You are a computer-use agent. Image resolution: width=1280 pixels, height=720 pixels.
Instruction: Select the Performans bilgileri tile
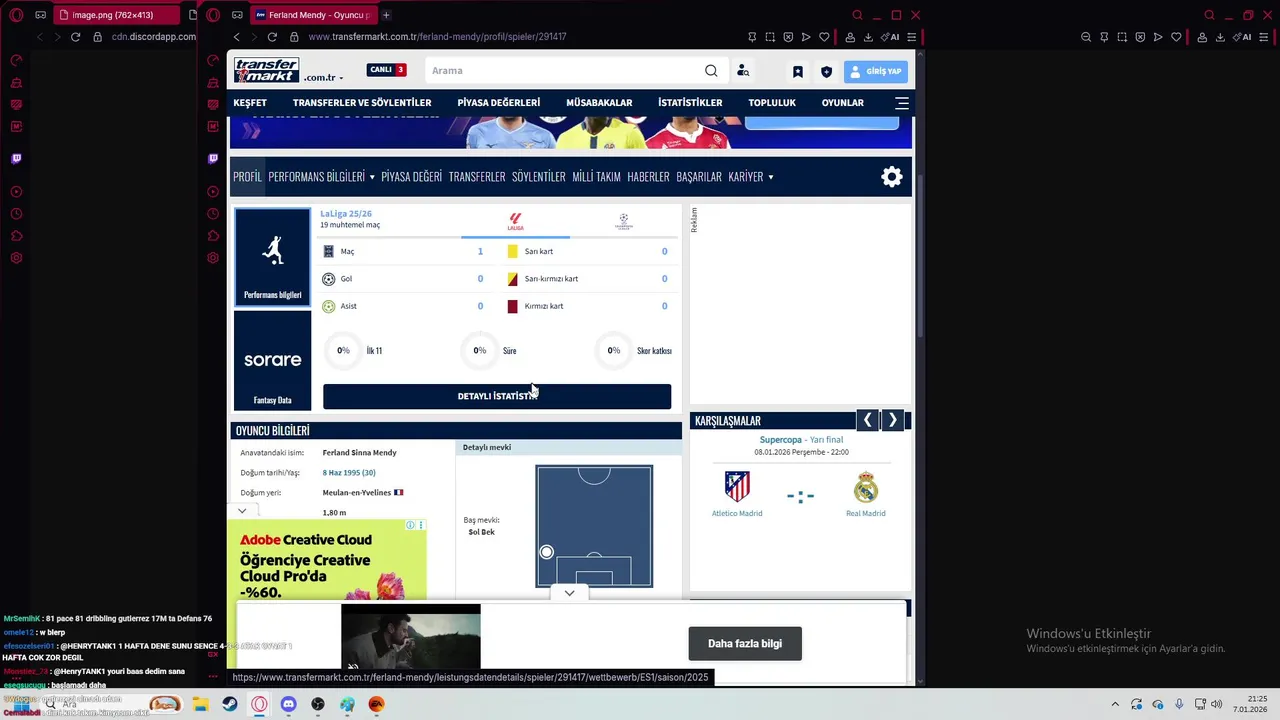[272, 257]
